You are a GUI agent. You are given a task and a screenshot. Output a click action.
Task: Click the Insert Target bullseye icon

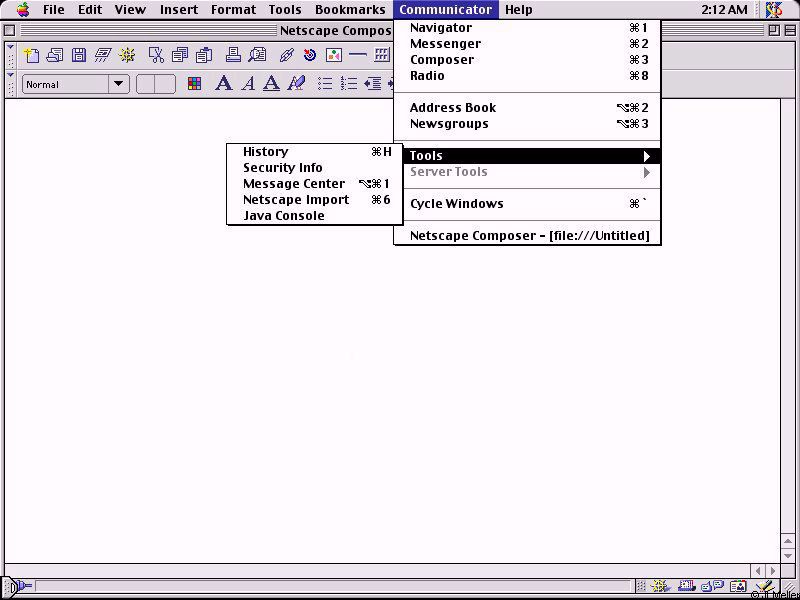(x=310, y=55)
